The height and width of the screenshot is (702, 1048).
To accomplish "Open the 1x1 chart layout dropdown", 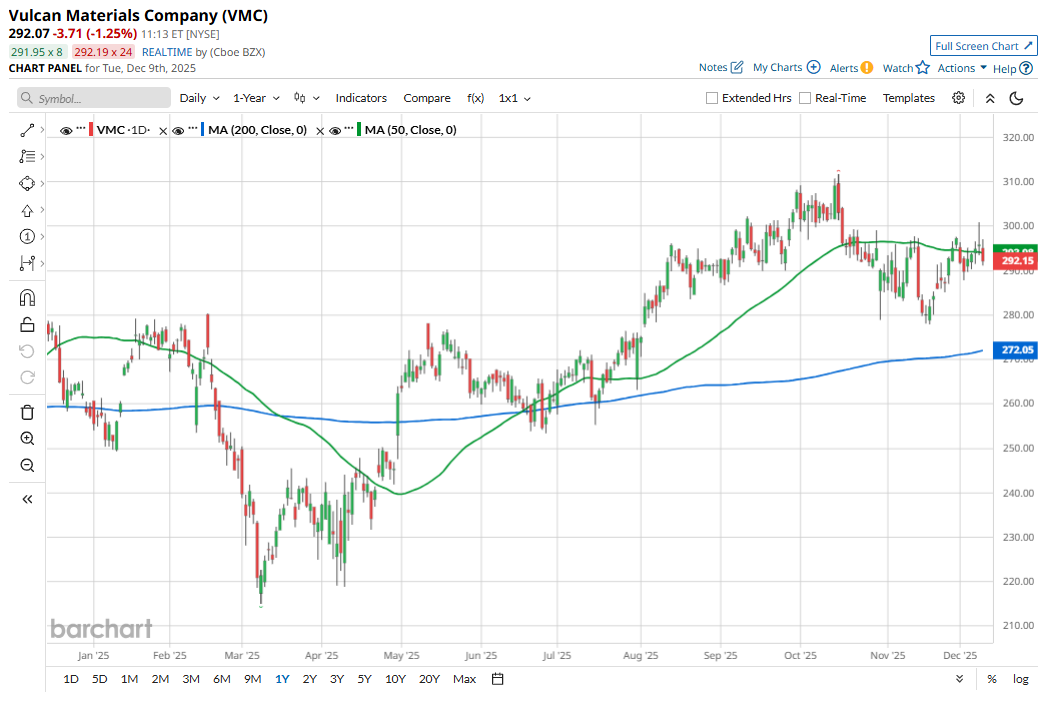I will coord(514,98).
